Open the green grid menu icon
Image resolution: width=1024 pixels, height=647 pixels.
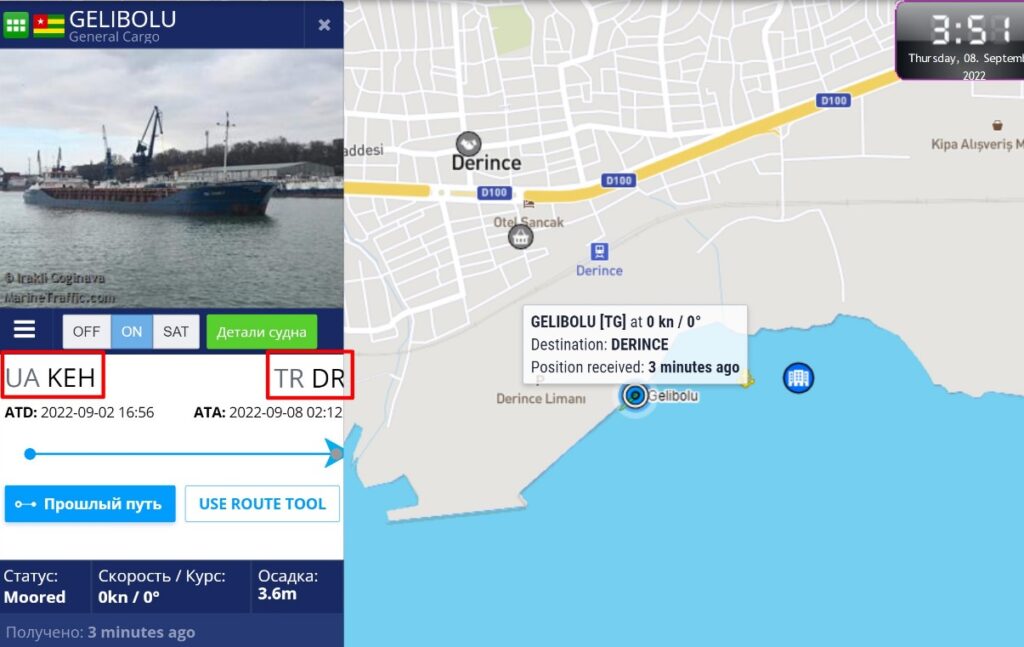click(x=16, y=25)
